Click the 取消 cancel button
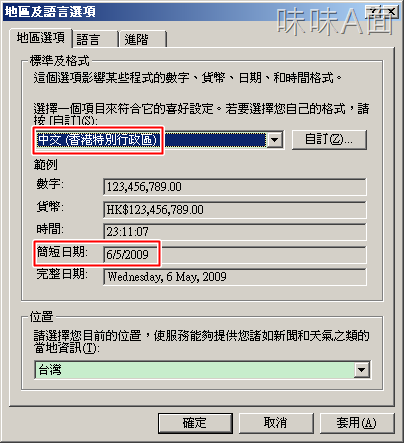The width and height of the screenshot is (404, 443). pos(276,423)
